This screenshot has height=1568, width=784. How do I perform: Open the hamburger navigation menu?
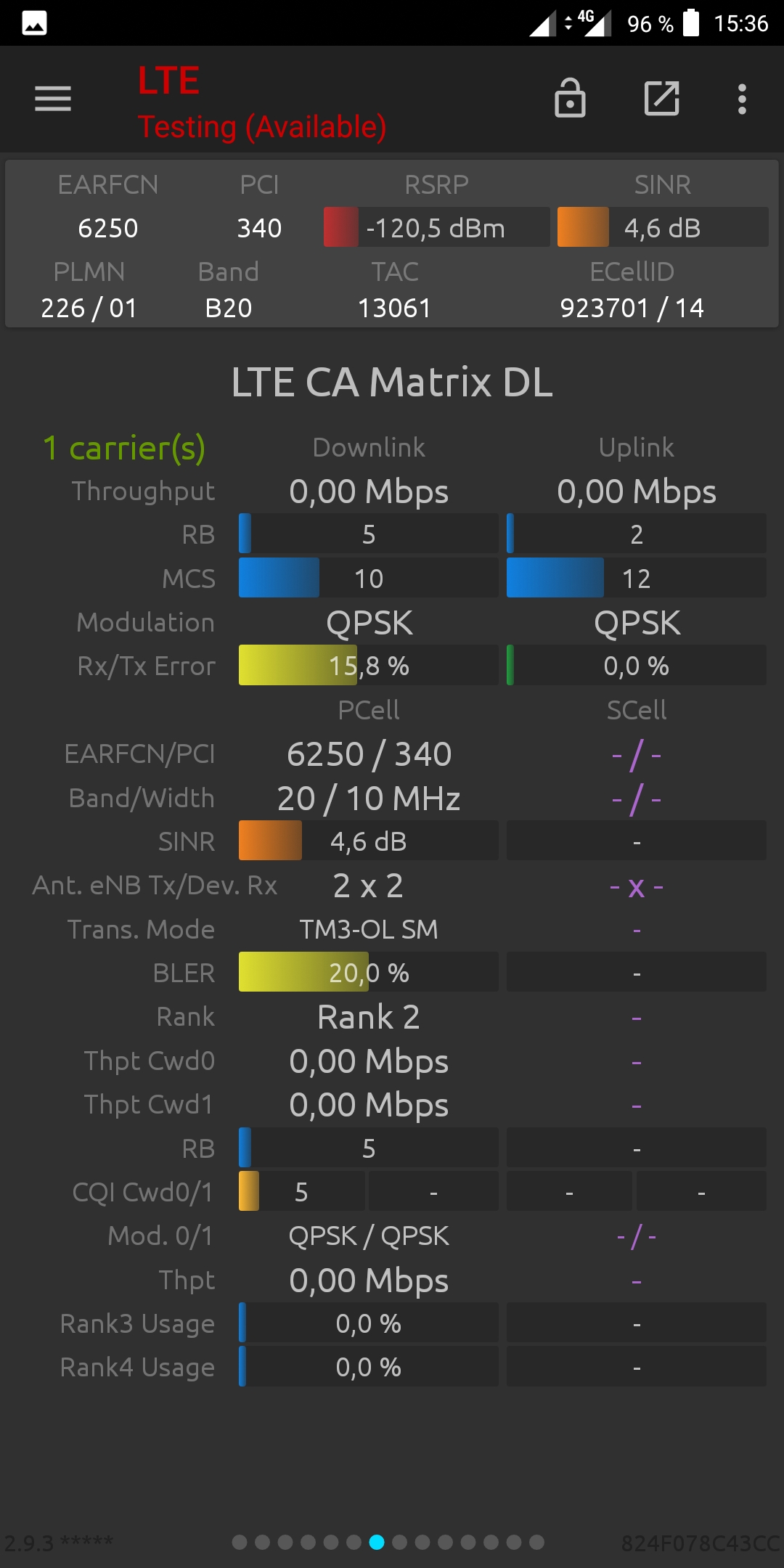click(x=53, y=99)
